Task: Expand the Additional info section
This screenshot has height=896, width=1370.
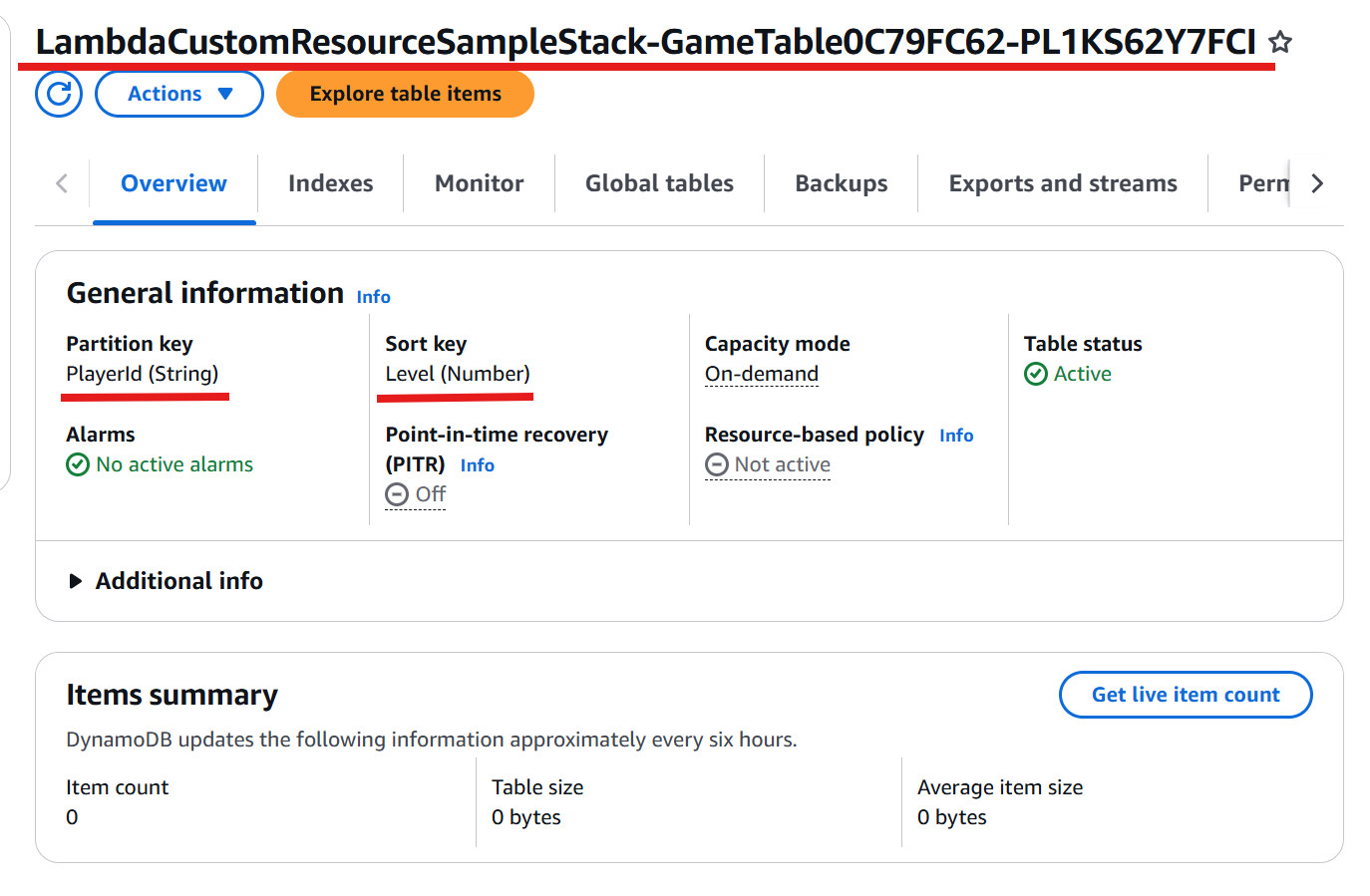Action: tap(76, 581)
